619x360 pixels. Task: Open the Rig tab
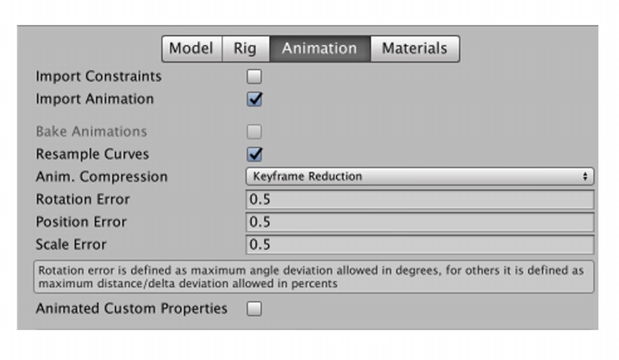pos(246,49)
